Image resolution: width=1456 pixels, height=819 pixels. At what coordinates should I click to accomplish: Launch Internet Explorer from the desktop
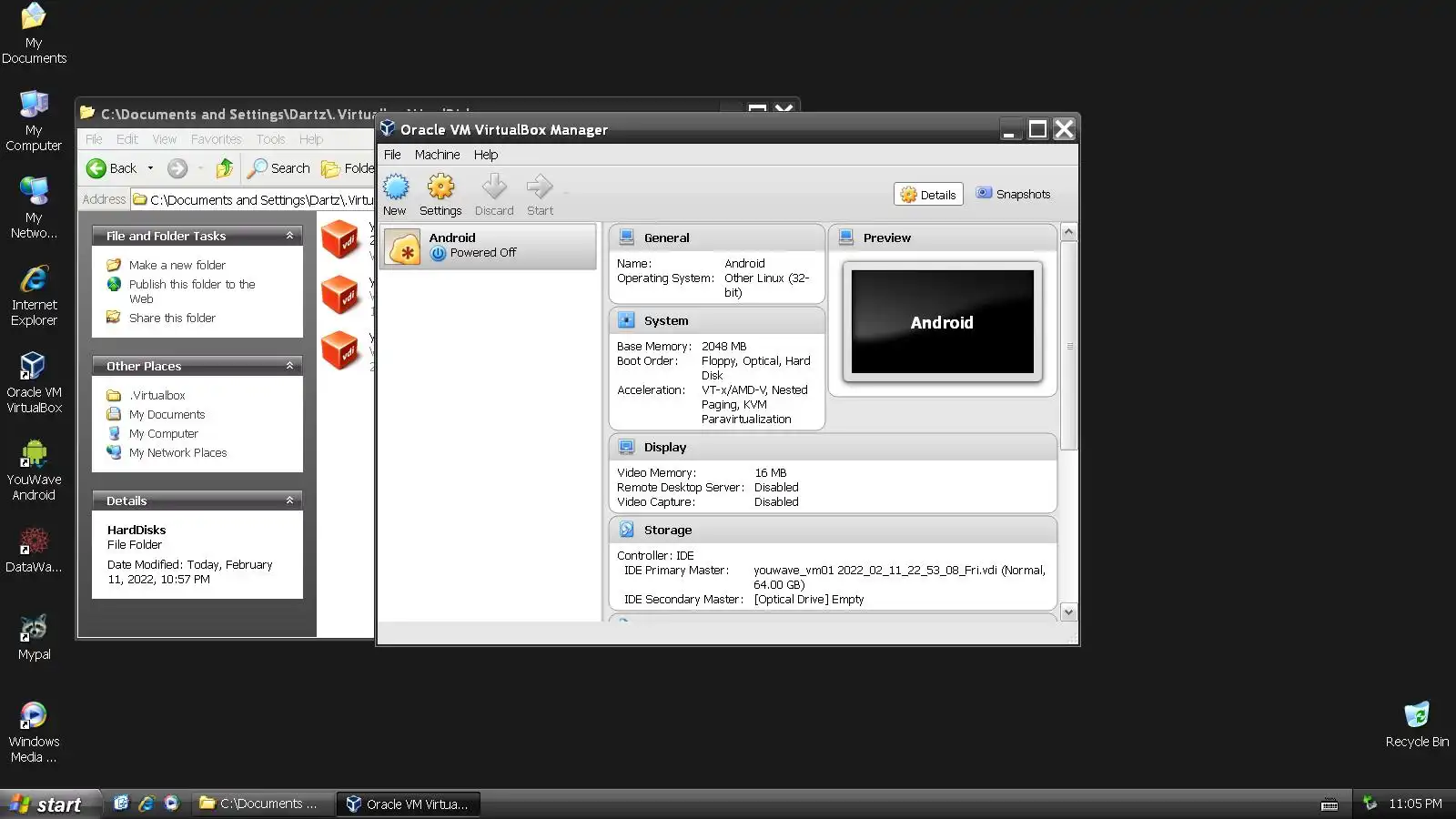[34, 296]
